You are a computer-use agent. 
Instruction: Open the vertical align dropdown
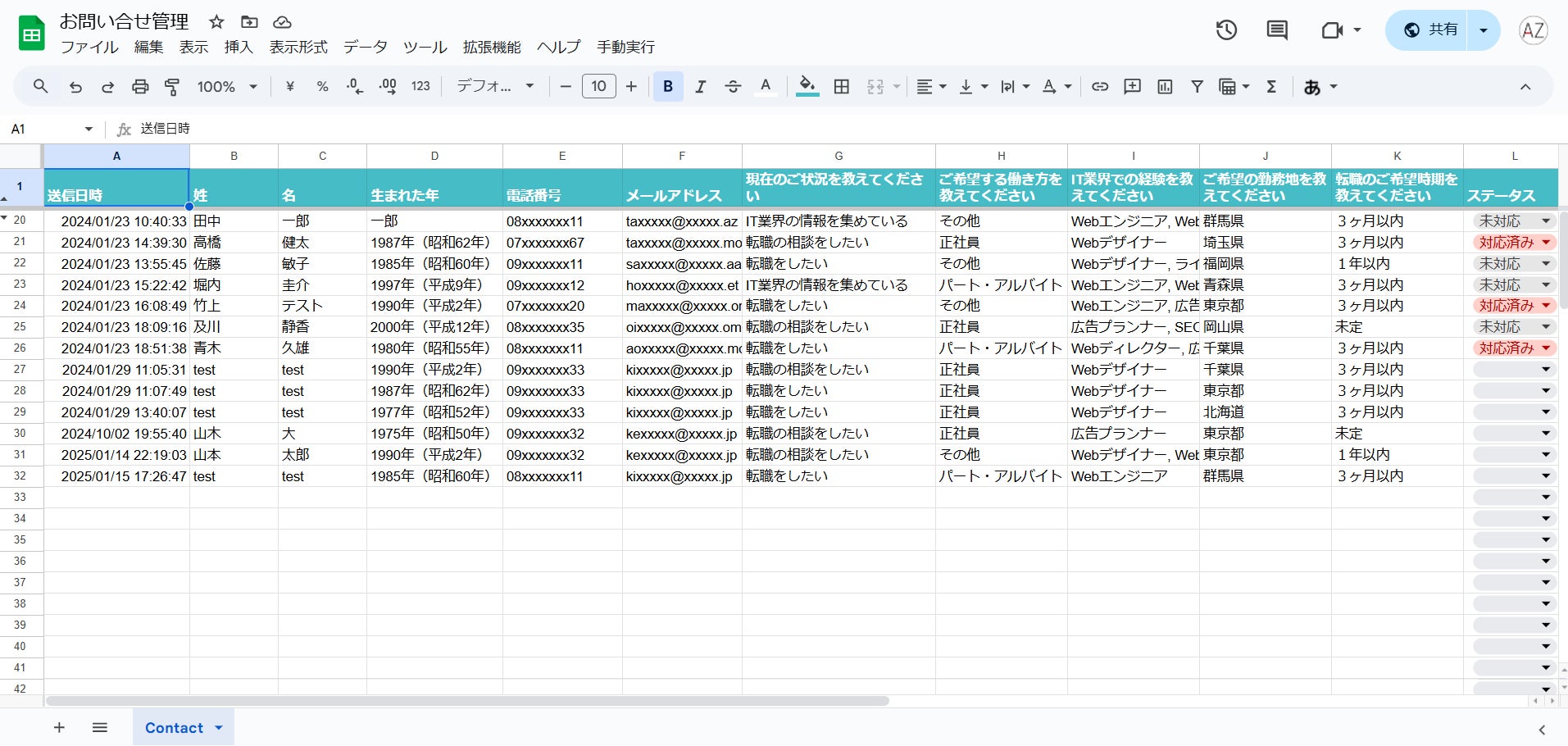click(973, 86)
